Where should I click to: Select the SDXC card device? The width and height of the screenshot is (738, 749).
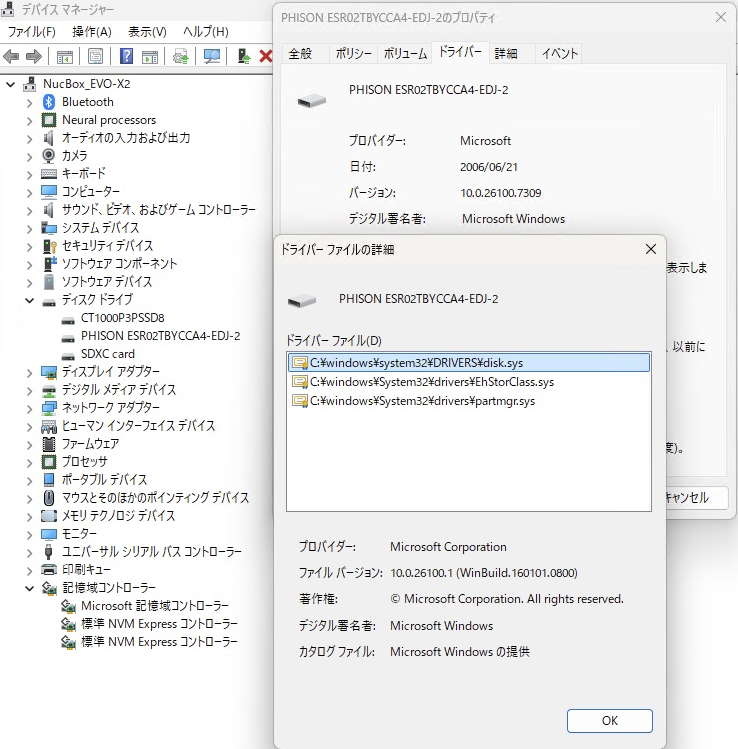coord(107,354)
